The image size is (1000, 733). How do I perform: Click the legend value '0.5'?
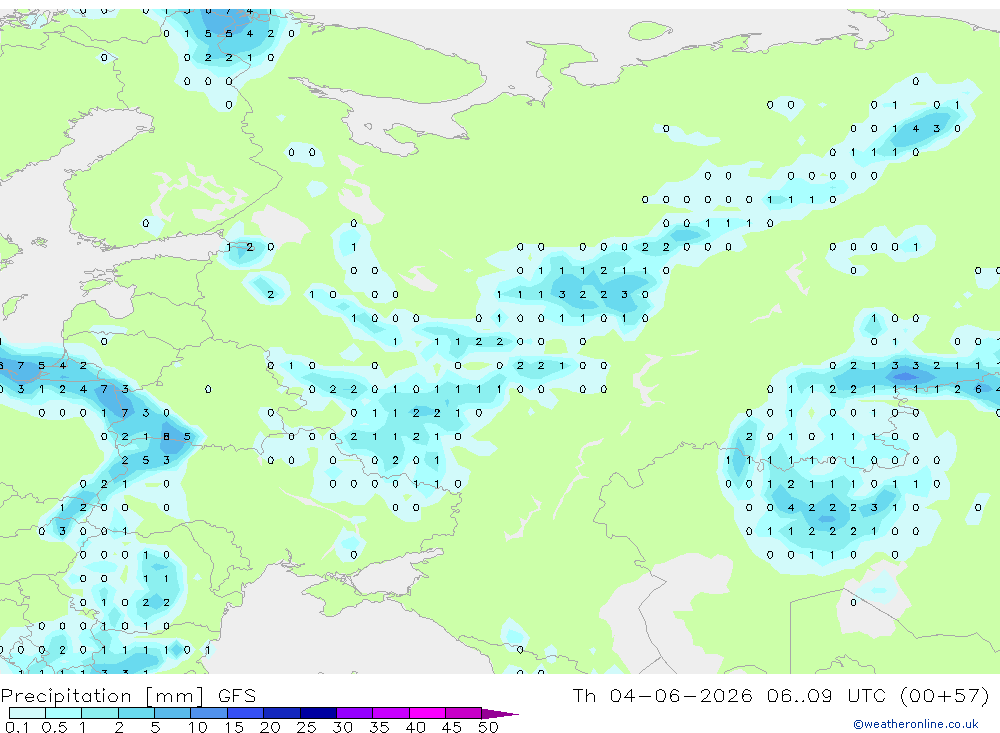click(54, 727)
